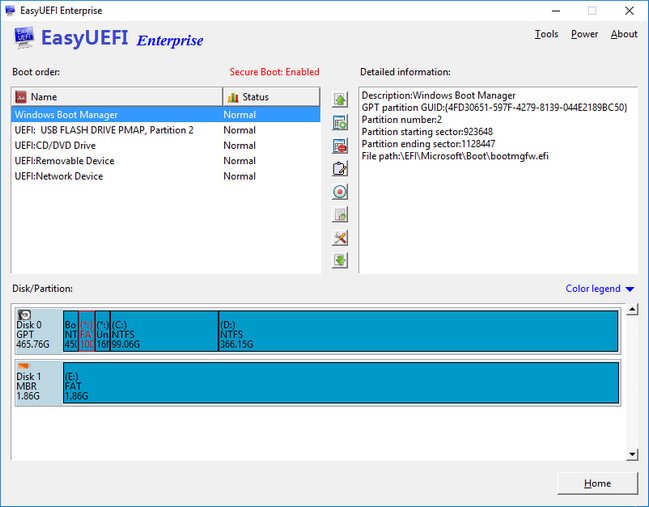Create a new boot entry
The image size is (649, 507).
[340, 123]
